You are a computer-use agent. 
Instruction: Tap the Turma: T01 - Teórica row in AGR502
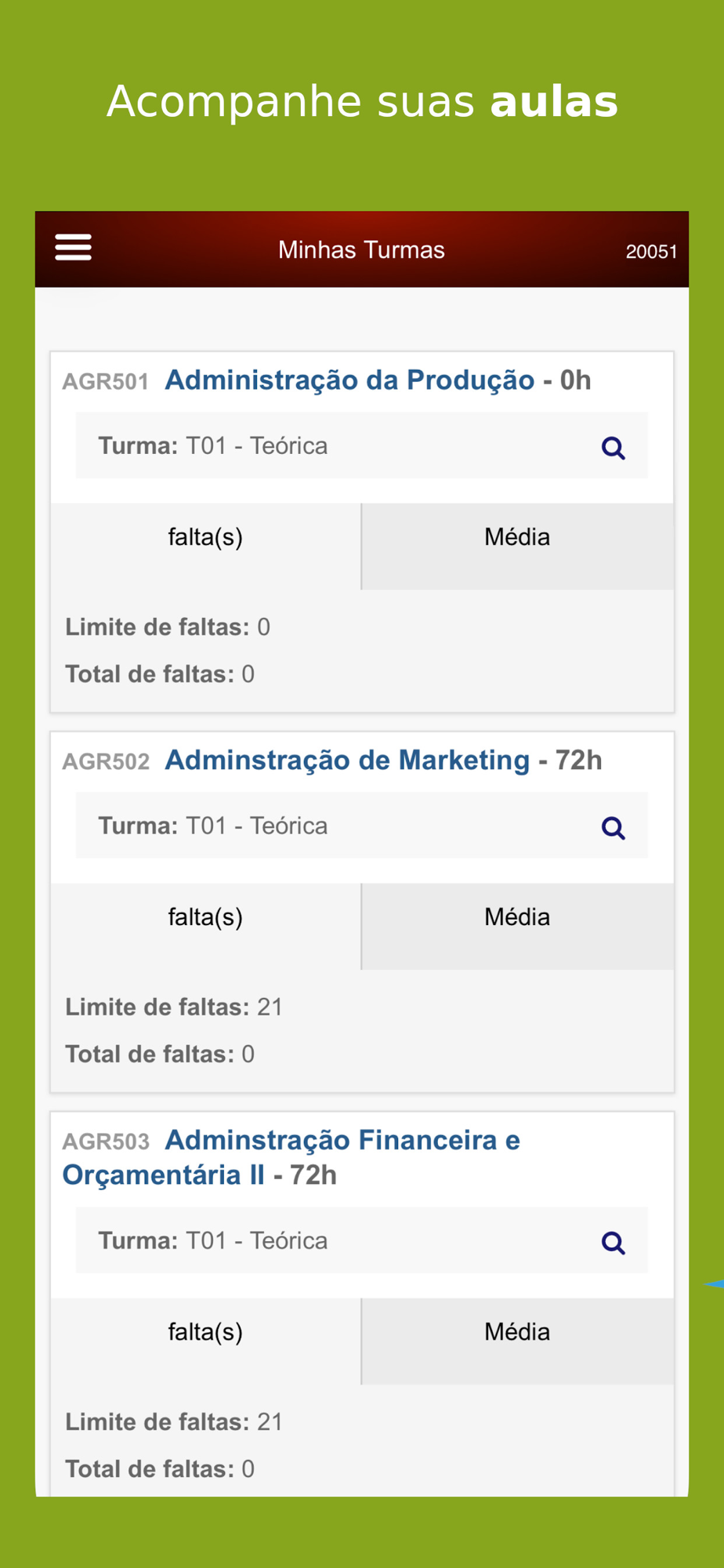point(362,826)
